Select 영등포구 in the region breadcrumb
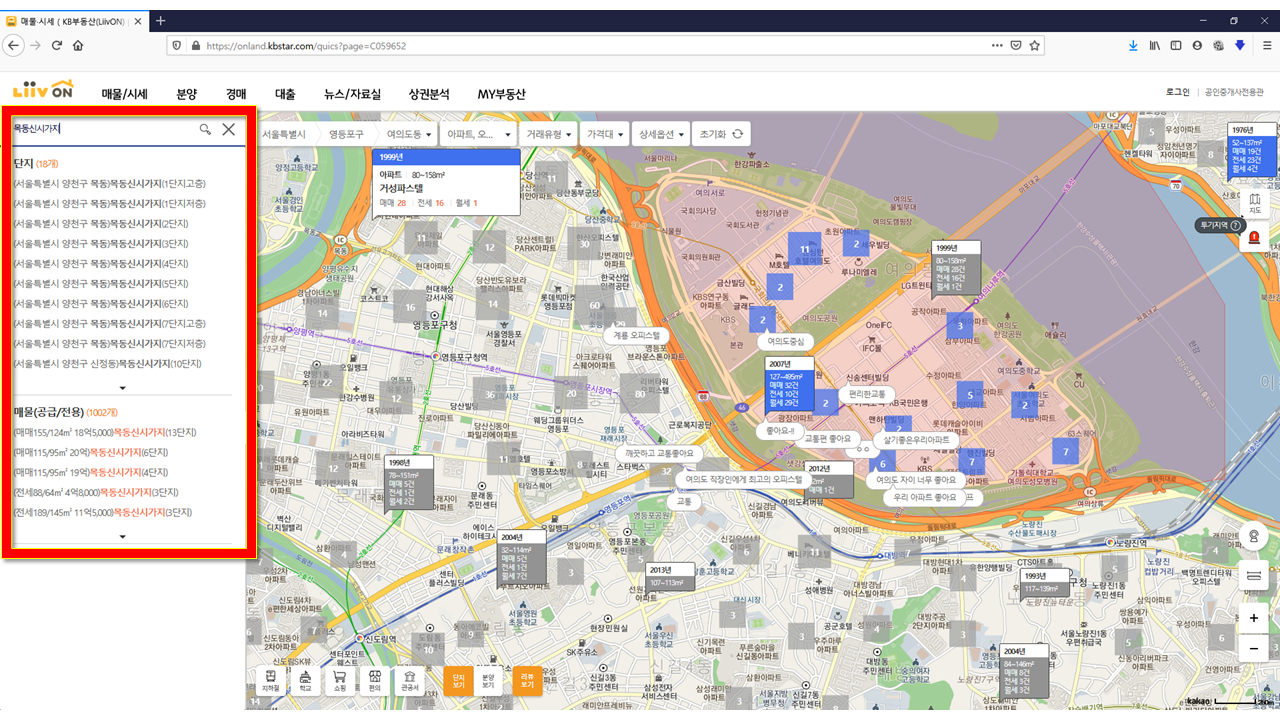 point(347,133)
